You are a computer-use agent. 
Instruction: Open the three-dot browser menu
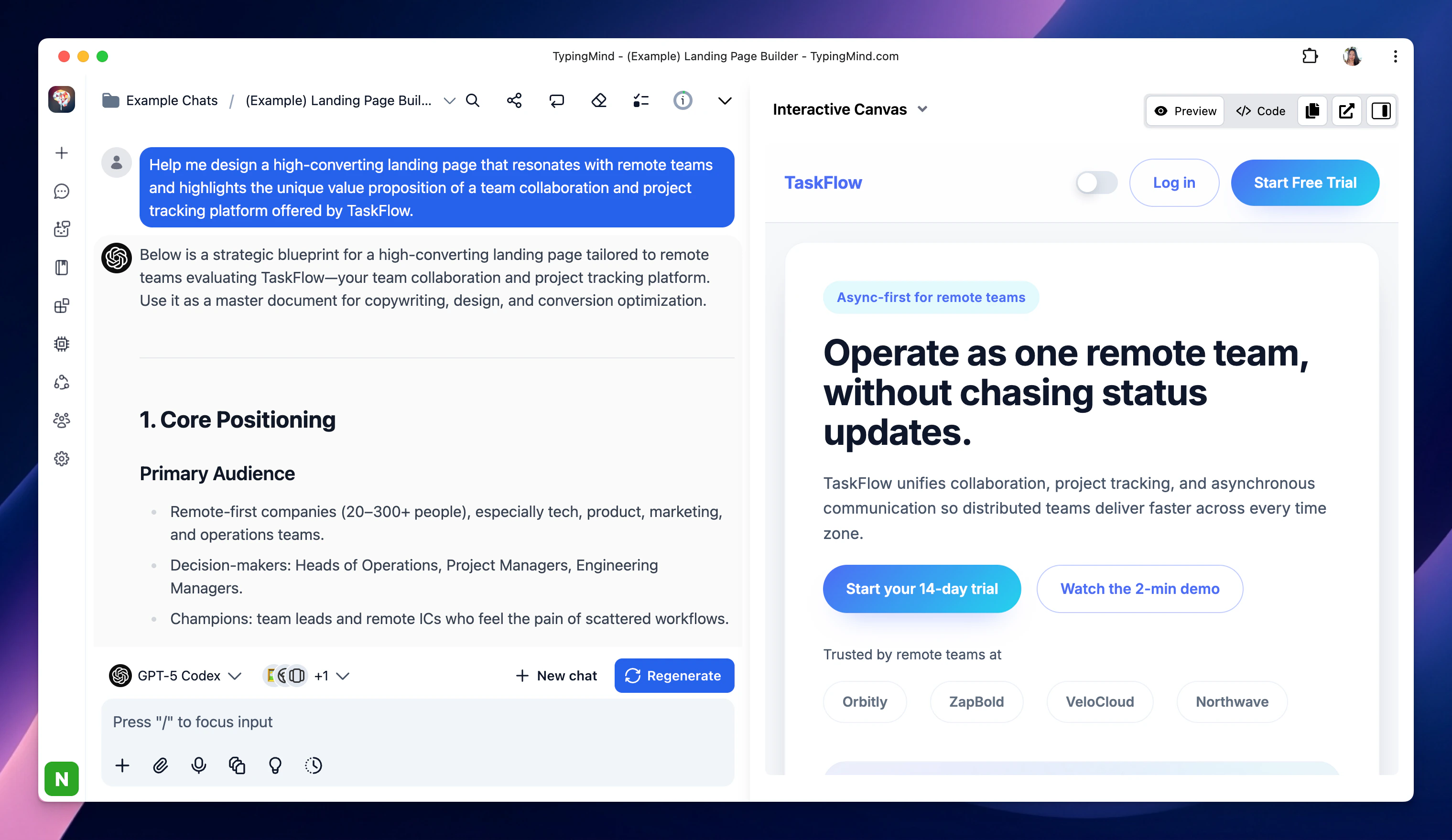(x=1395, y=56)
